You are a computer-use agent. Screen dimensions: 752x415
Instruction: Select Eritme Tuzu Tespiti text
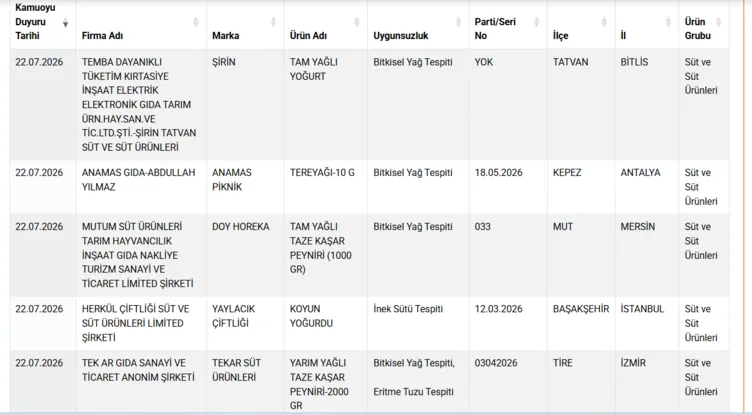(x=413, y=392)
